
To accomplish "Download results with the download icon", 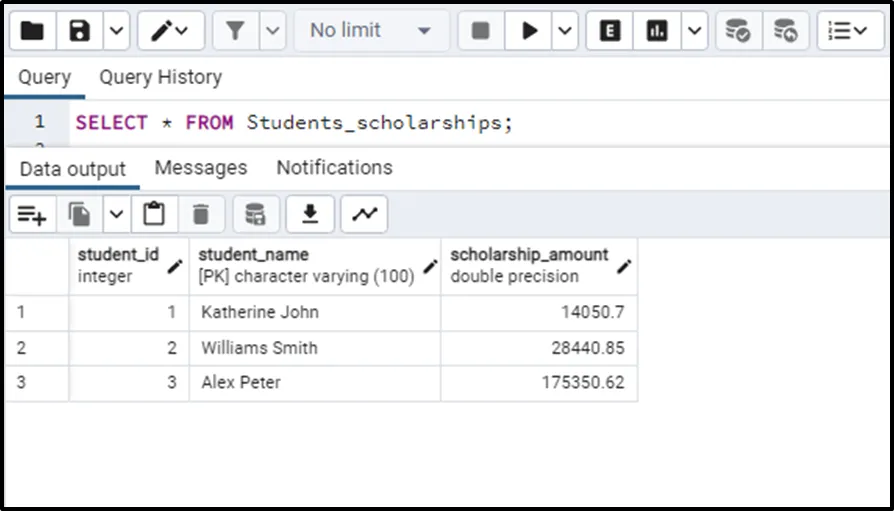I will pos(310,214).
